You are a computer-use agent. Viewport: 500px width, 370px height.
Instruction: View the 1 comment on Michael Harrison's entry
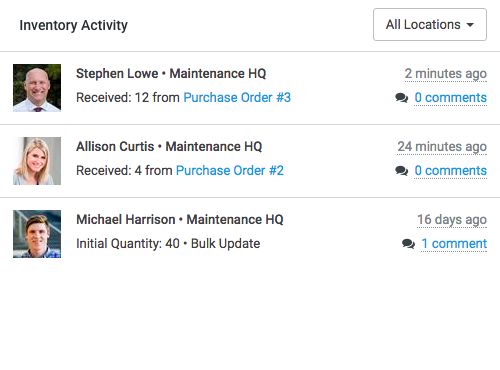coord(454,244)
